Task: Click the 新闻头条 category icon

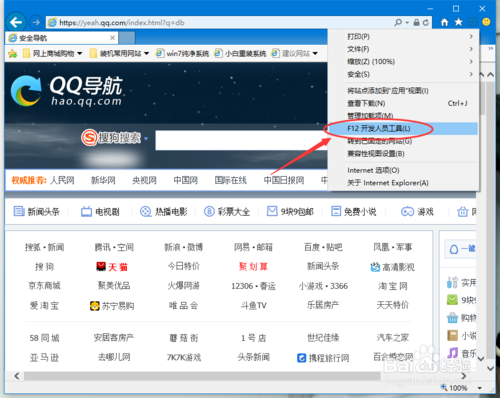Action: (19, 211)
